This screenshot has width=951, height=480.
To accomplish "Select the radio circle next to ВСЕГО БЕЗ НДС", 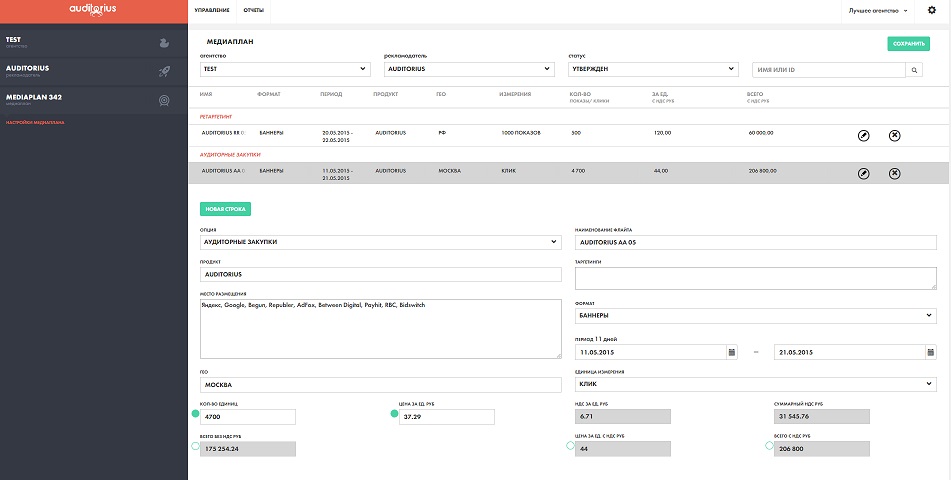I will [x=195, y=446].
